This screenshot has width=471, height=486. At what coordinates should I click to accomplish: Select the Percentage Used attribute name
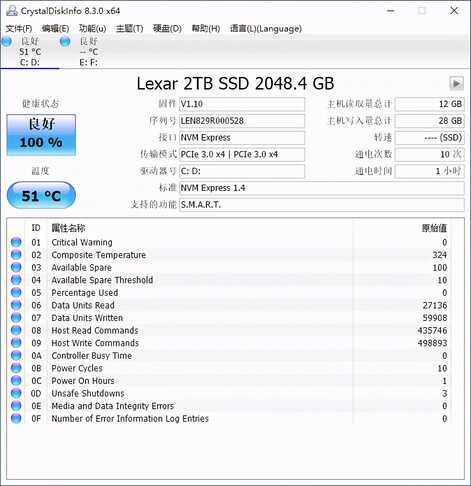(85, 293)
